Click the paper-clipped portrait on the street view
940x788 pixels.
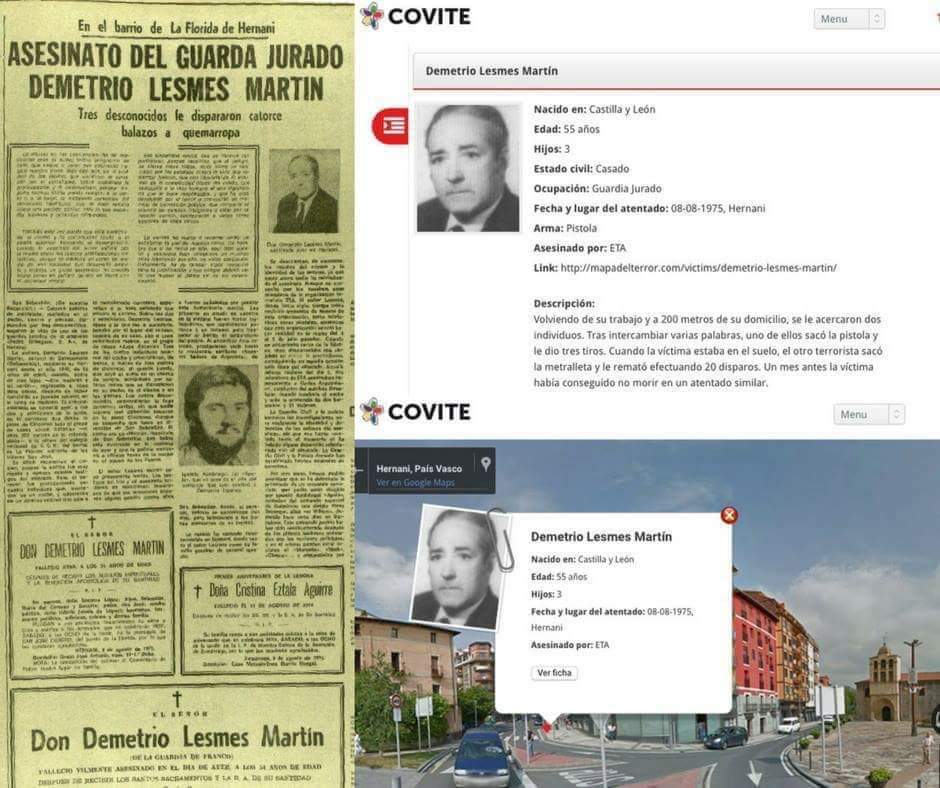tap(458, 567)
